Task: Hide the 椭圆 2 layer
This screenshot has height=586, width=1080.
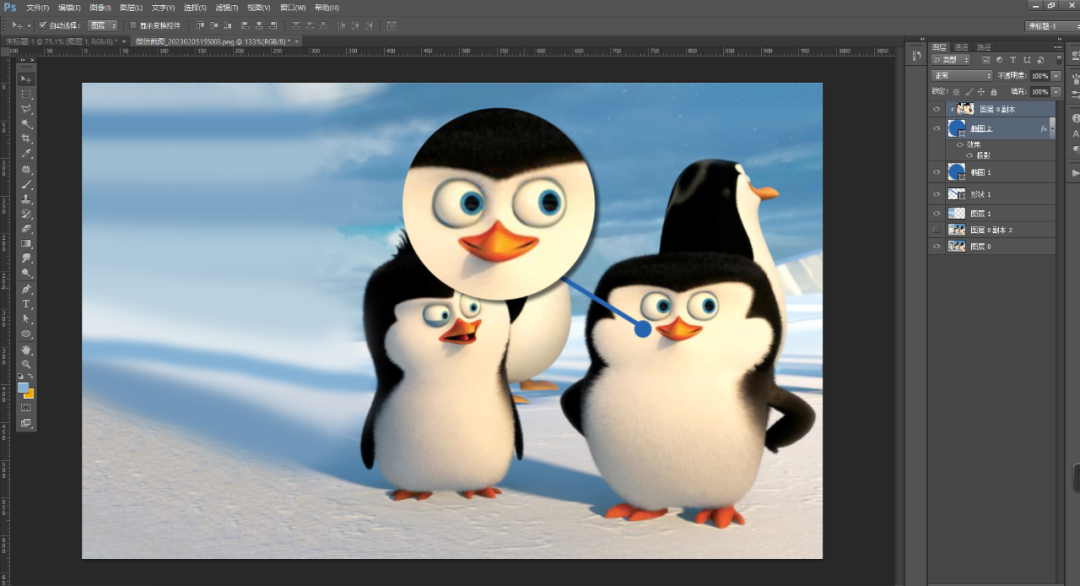Action: [x=936, y=128]
